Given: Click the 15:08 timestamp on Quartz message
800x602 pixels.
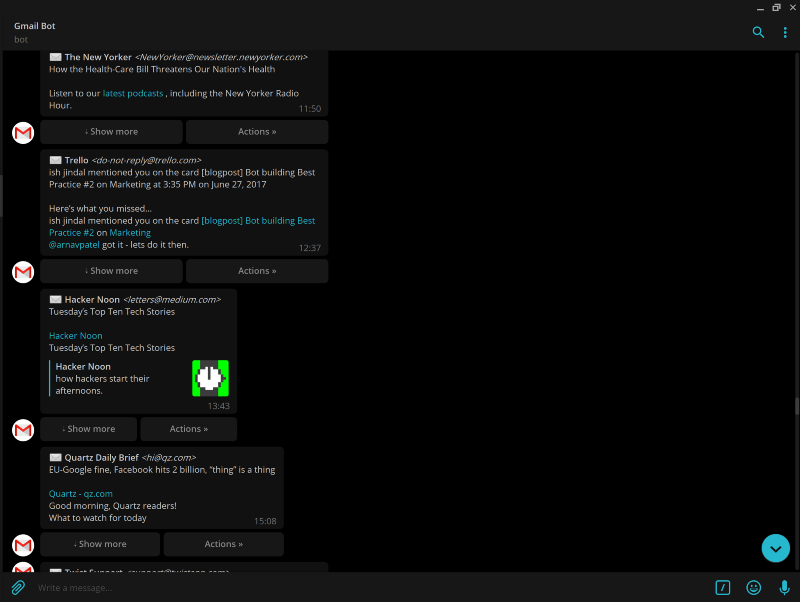Looking at the screenshot, I should 265,521.
